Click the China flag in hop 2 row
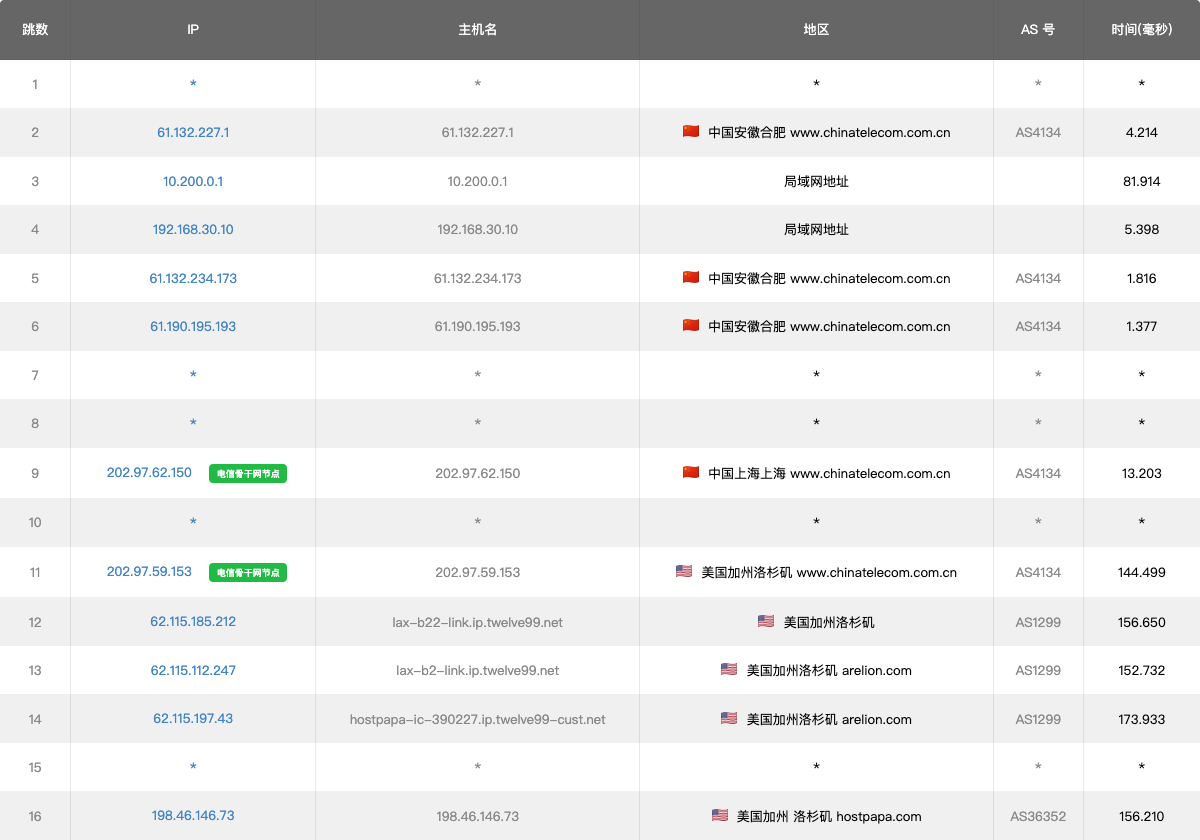Image resolution: width=1200 pixels, height=840 pixels. coord(691,132)
